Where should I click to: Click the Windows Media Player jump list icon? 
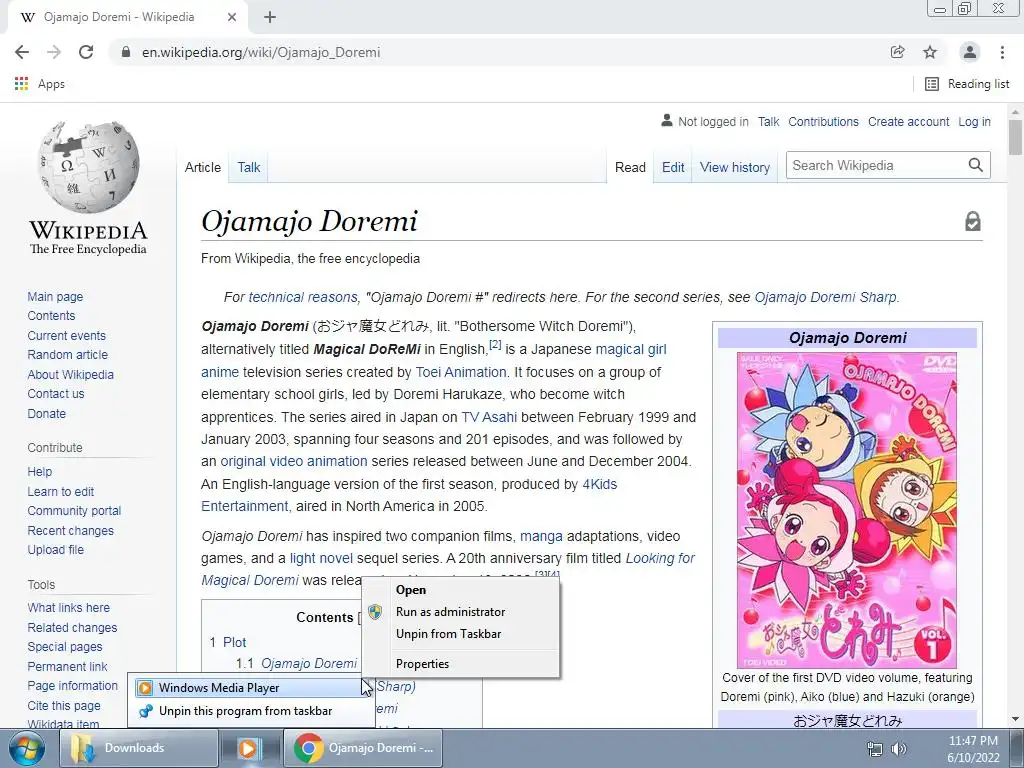click(146, 688)
